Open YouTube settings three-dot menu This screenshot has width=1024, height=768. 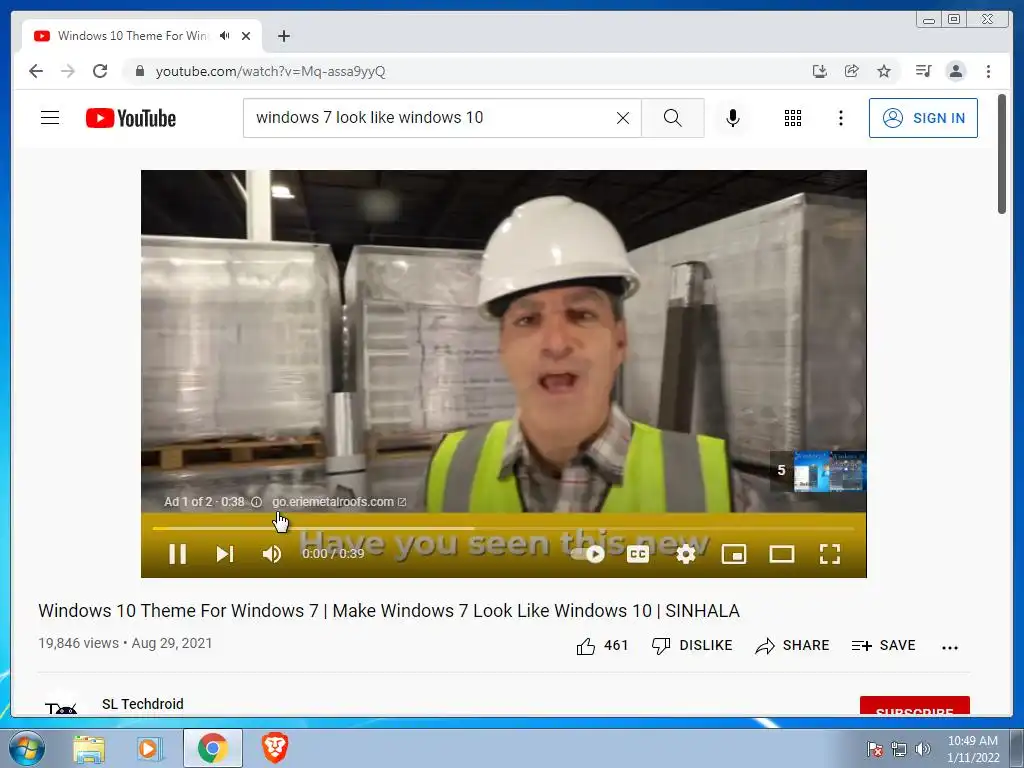click(841, 118)
